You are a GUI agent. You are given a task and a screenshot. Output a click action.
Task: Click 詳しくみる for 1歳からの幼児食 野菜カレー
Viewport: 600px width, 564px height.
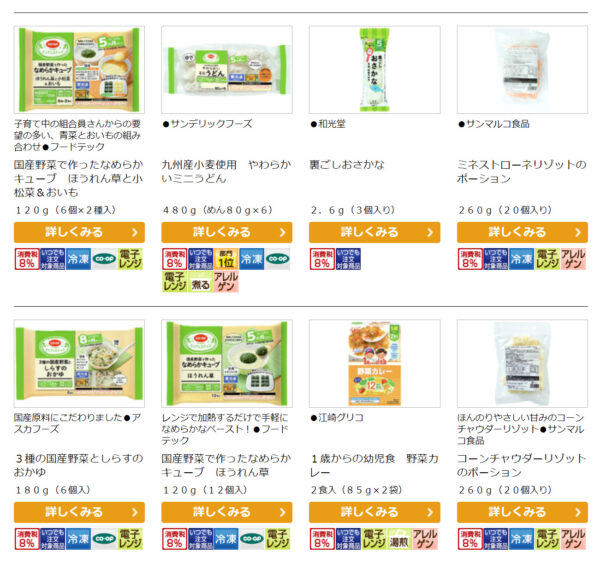pyautogui.click(x=375, y=512)
